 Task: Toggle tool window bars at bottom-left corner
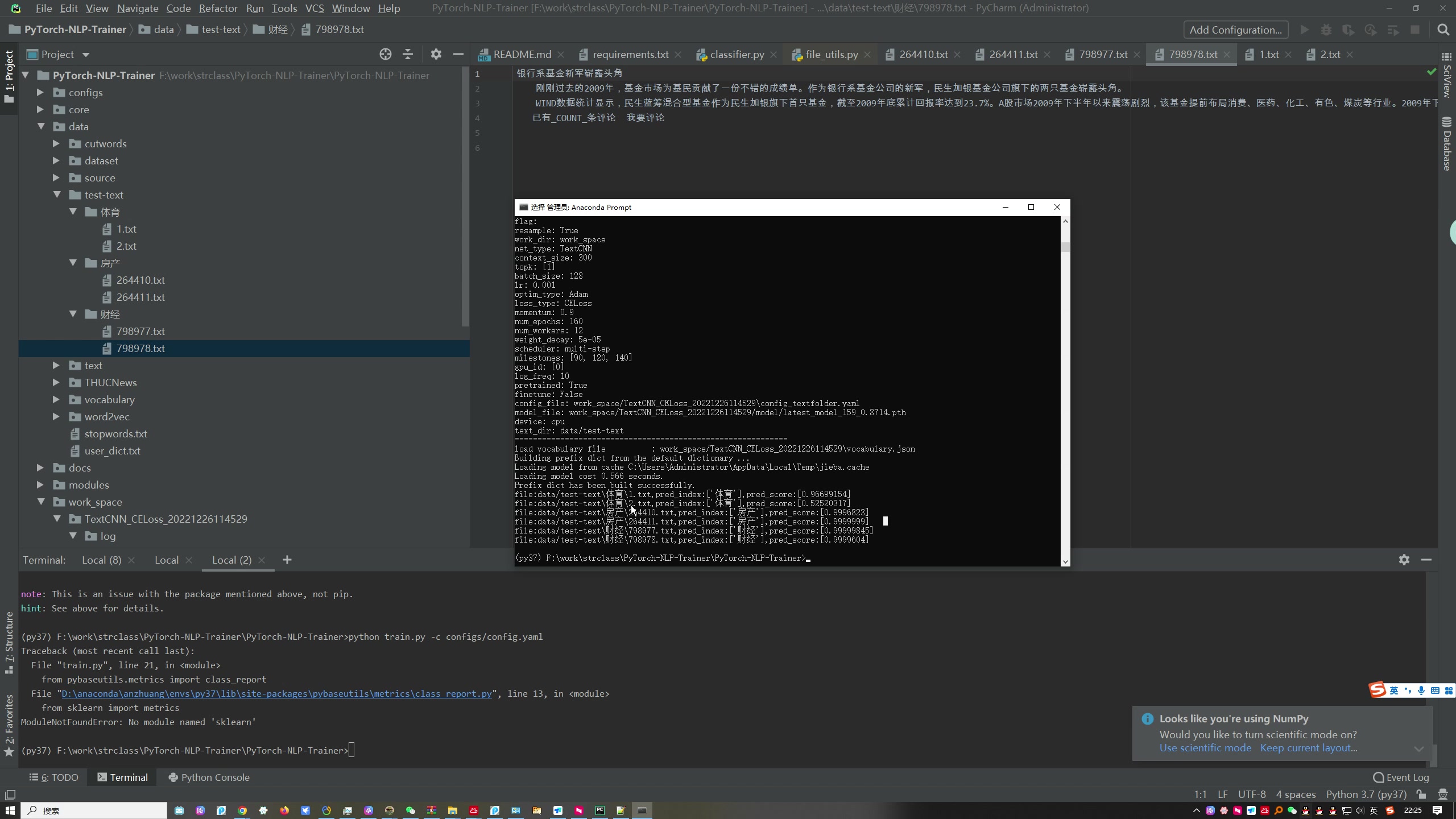(x=10, y=795)
